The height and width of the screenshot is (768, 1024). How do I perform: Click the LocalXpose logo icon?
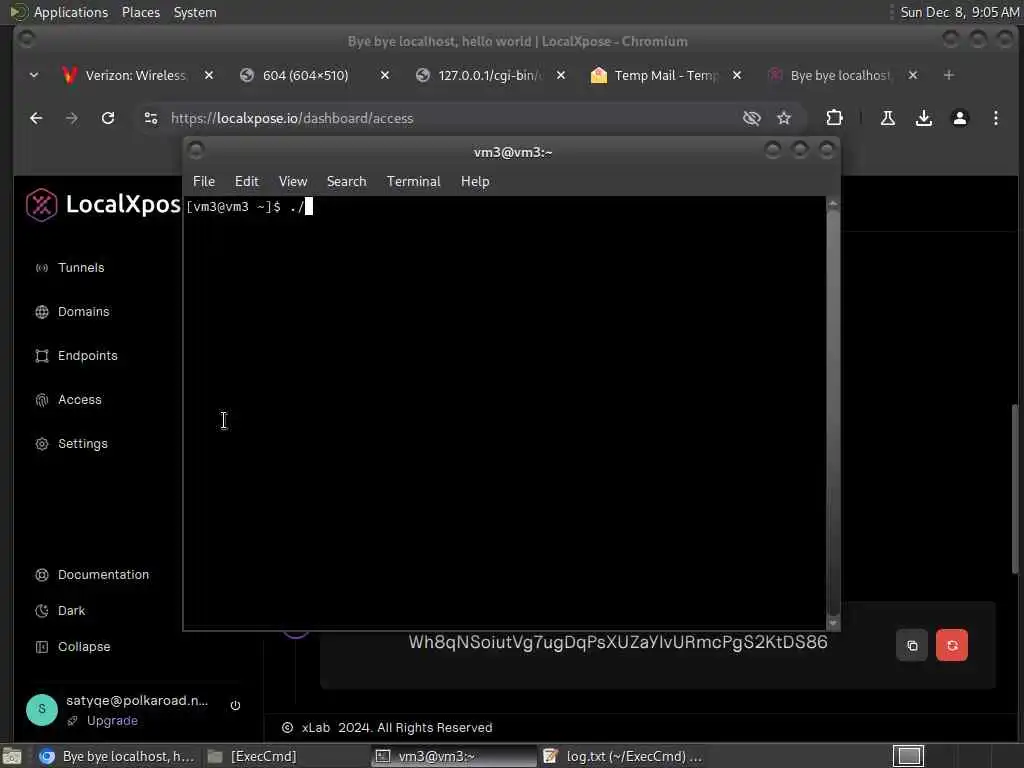point(42,205)
